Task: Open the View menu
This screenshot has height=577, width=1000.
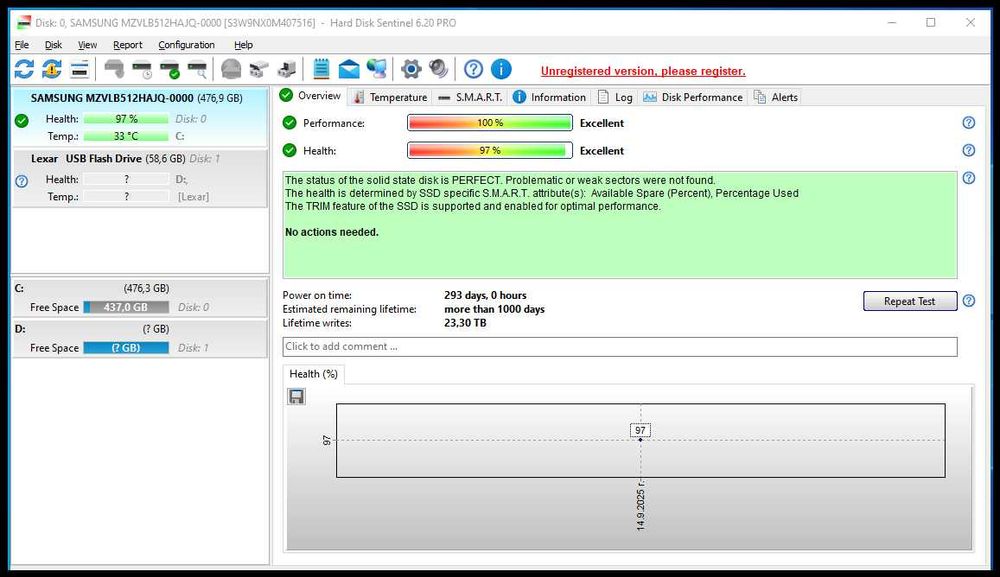Action: click(x=87, y=45)
